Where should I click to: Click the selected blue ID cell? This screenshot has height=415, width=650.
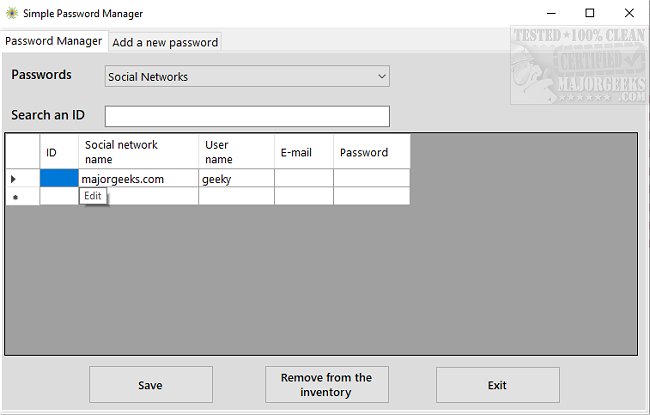tap(59, 179)
